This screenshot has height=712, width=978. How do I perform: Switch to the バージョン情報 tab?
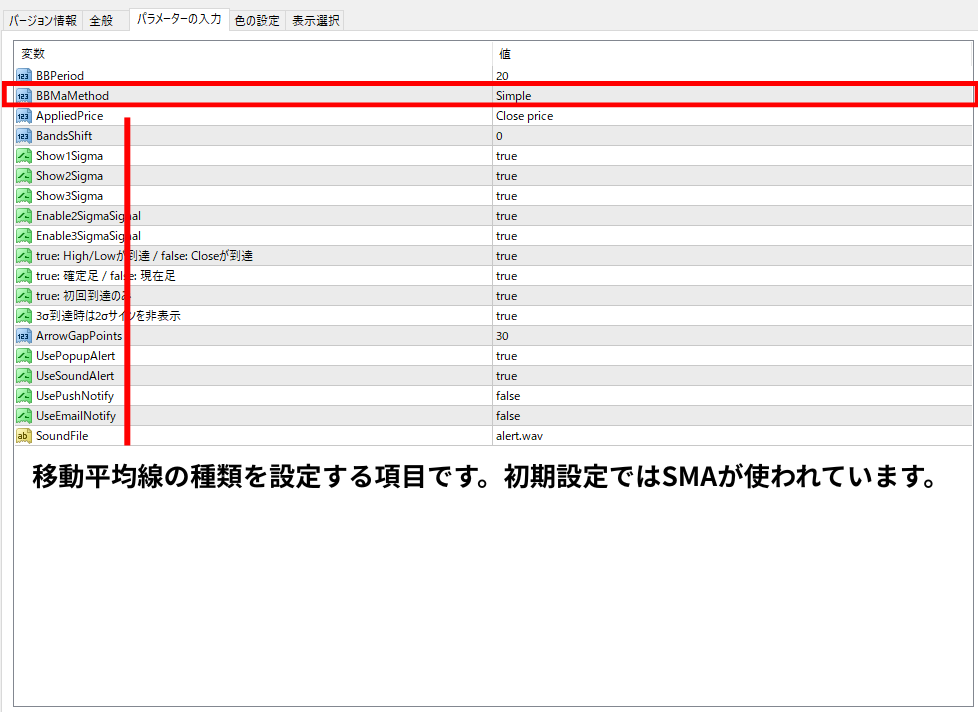[43, 20]
